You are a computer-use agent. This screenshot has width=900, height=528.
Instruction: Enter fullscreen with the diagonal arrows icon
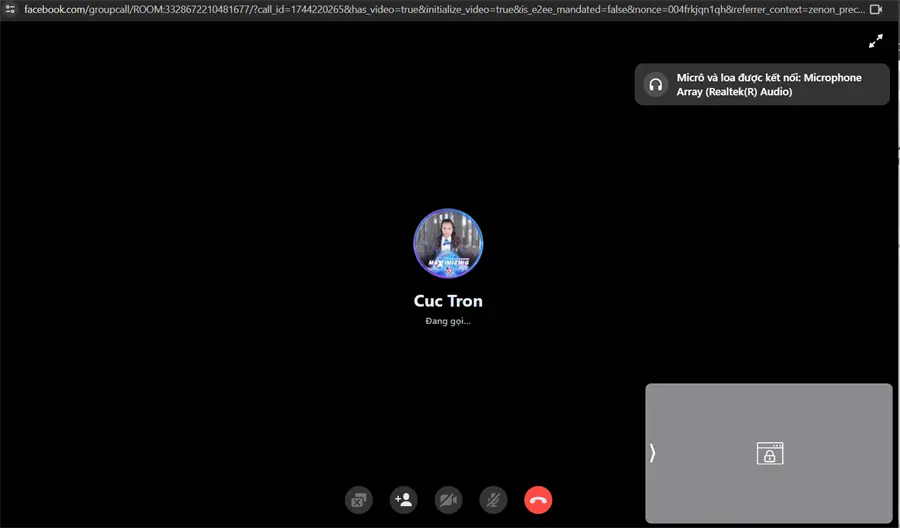tap(875, 41)
